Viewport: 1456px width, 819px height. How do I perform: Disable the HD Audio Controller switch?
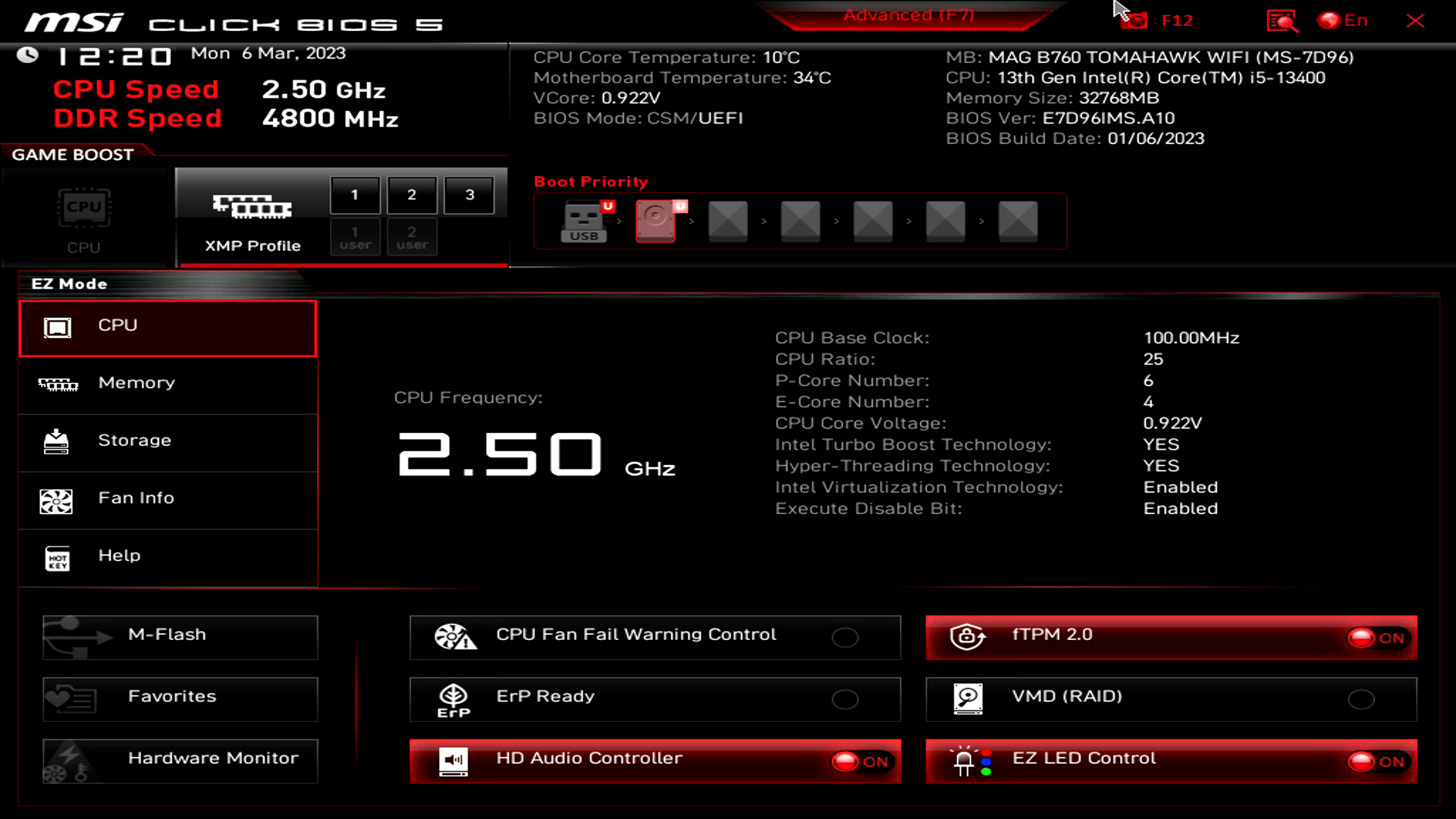coord(860,761)
